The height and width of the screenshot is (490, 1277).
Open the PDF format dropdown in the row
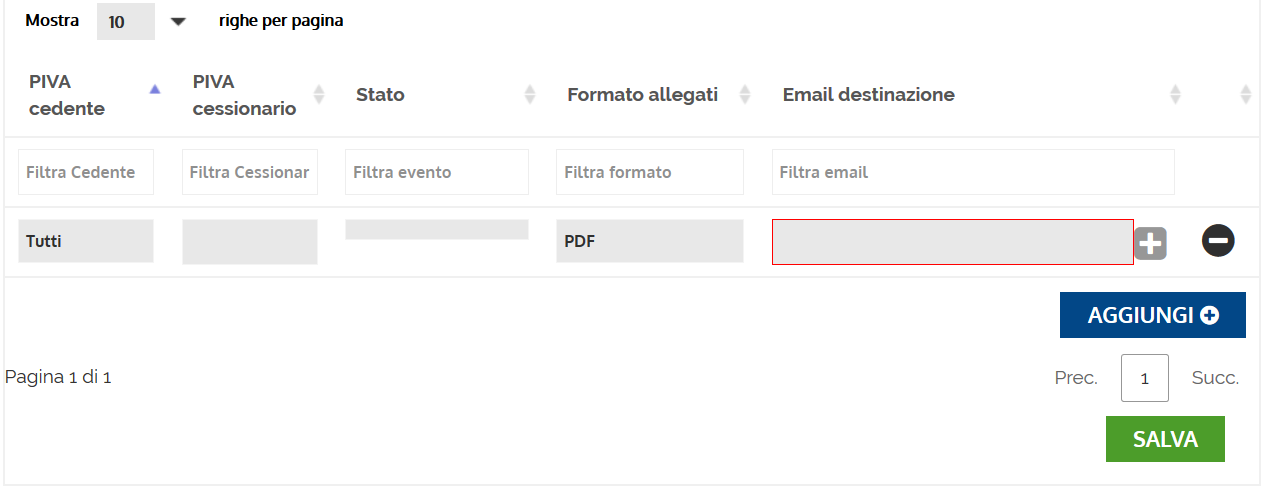(650, 241)
